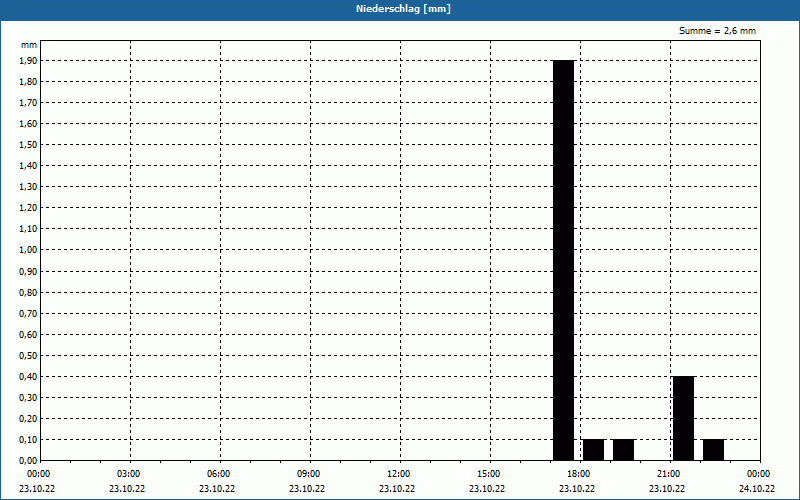Screen dimensions: 800x500
Task: Select the Summe = 2,6 mm total label
Action: pos(717,31)
